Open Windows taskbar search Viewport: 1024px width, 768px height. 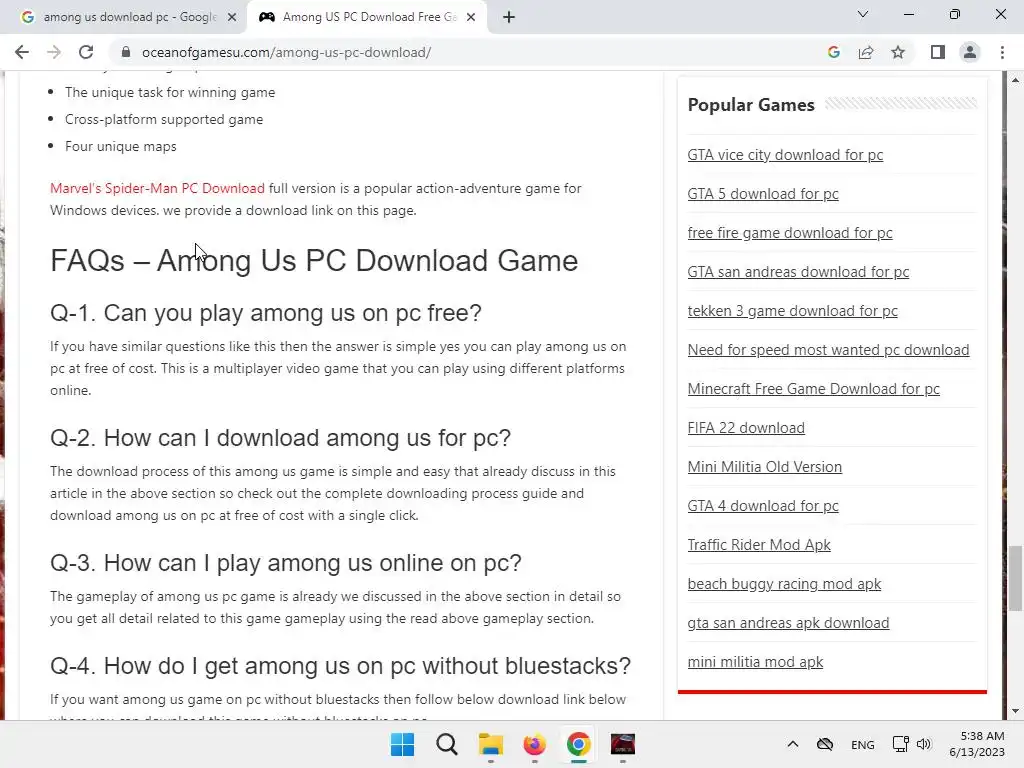click(x=447, y=744)
